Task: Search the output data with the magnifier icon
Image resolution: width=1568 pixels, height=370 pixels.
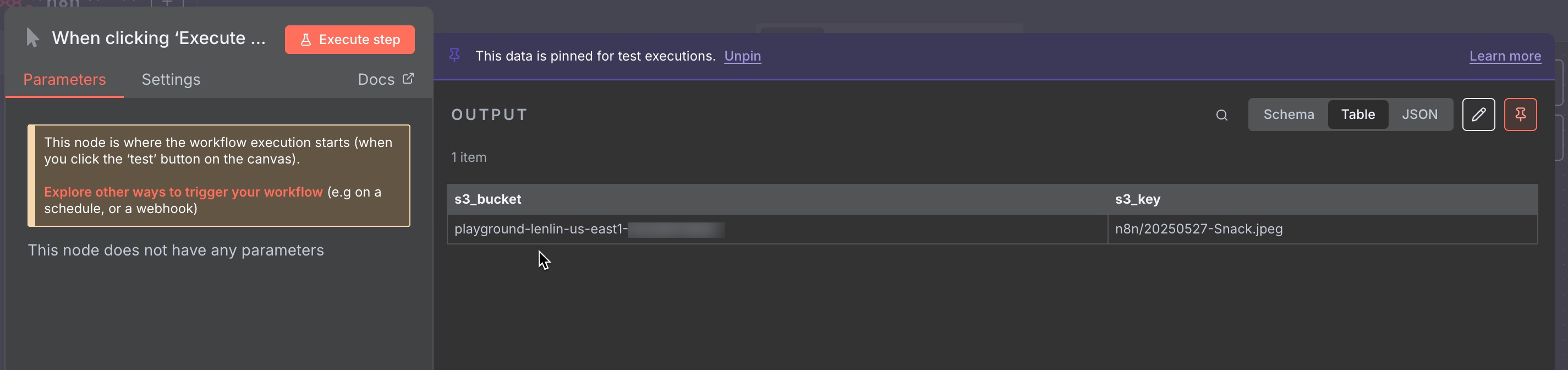Action: (x=1221, y=115)
